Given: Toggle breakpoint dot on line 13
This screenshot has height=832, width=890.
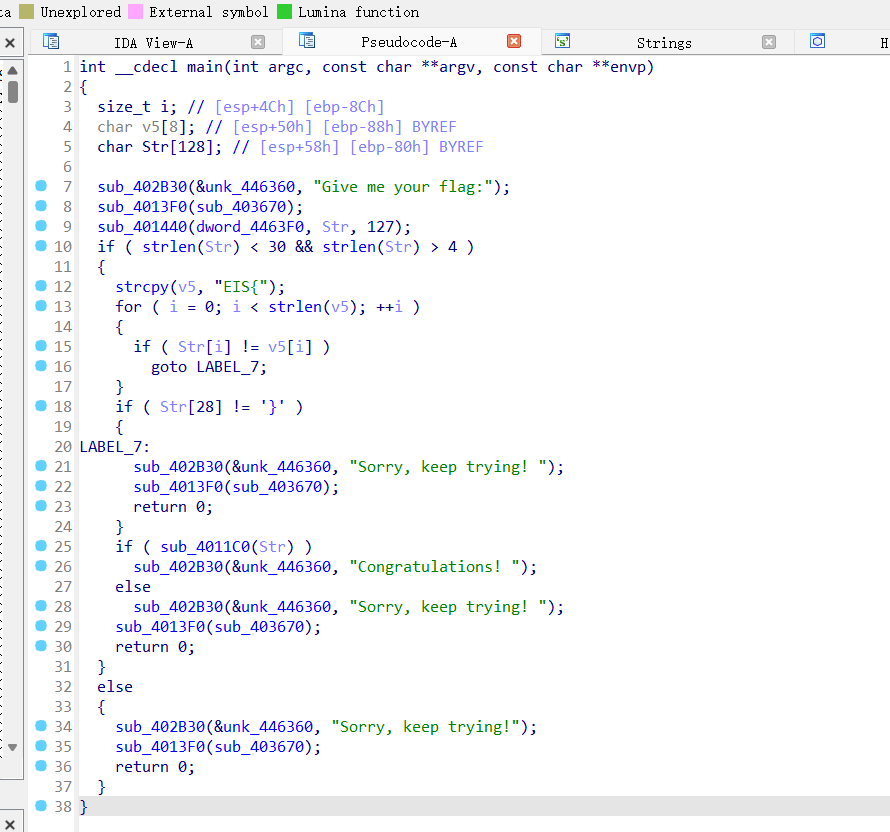Looking at the screenshot, I should pos(41,305).
